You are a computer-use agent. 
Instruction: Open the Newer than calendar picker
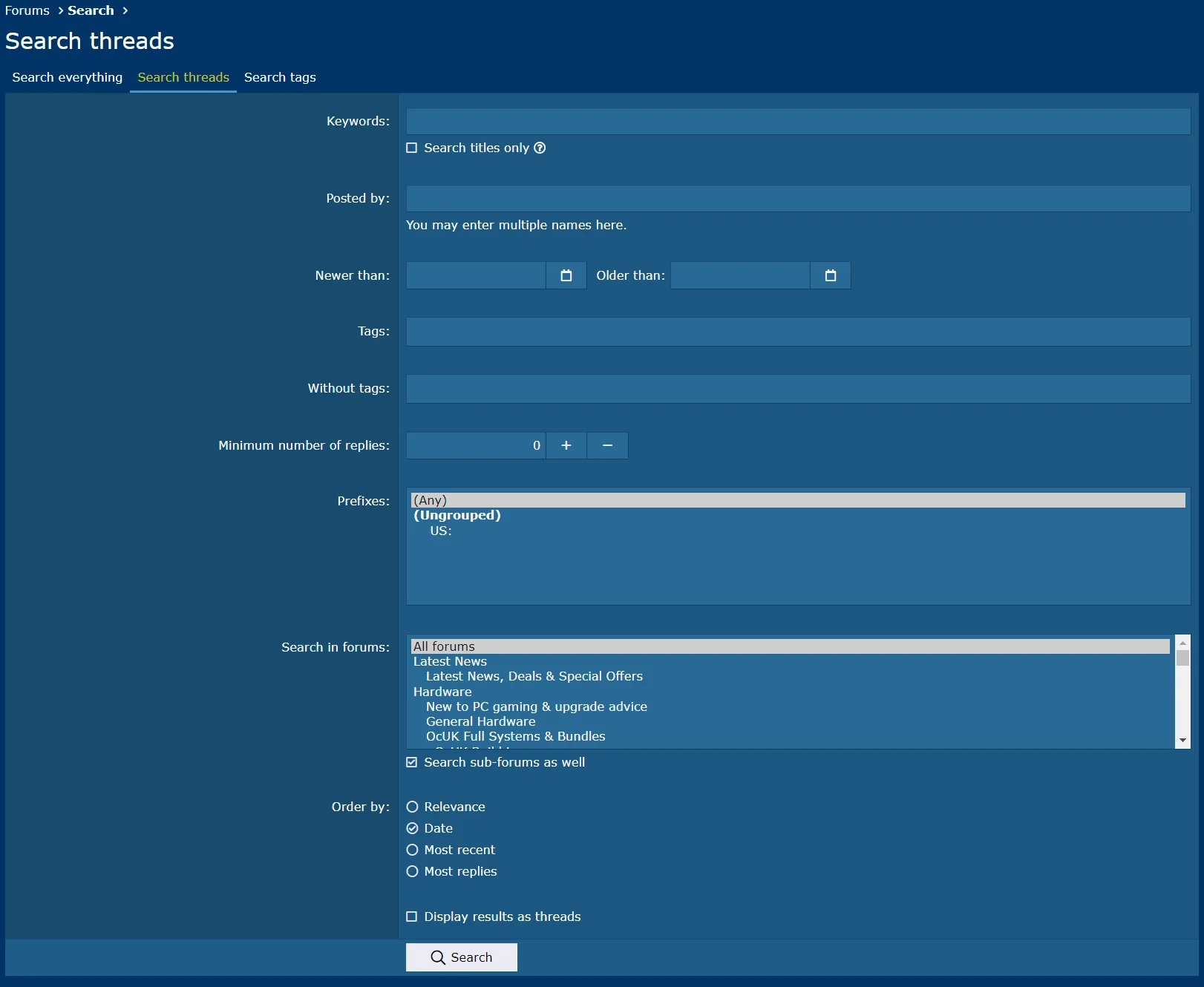[566, 275]
